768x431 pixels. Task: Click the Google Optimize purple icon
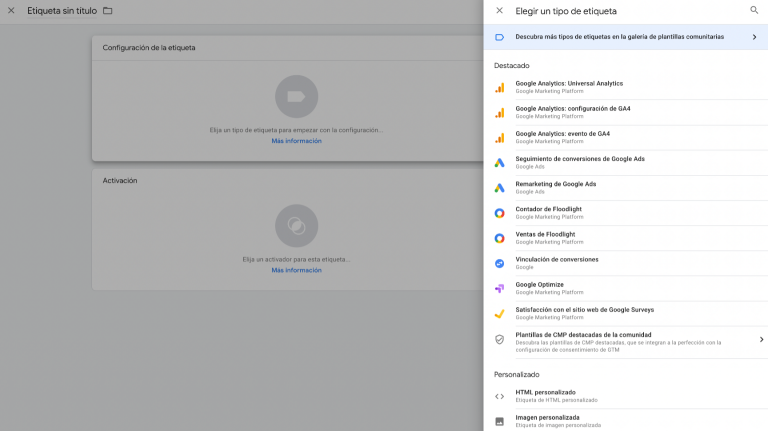tap(499, 288)
